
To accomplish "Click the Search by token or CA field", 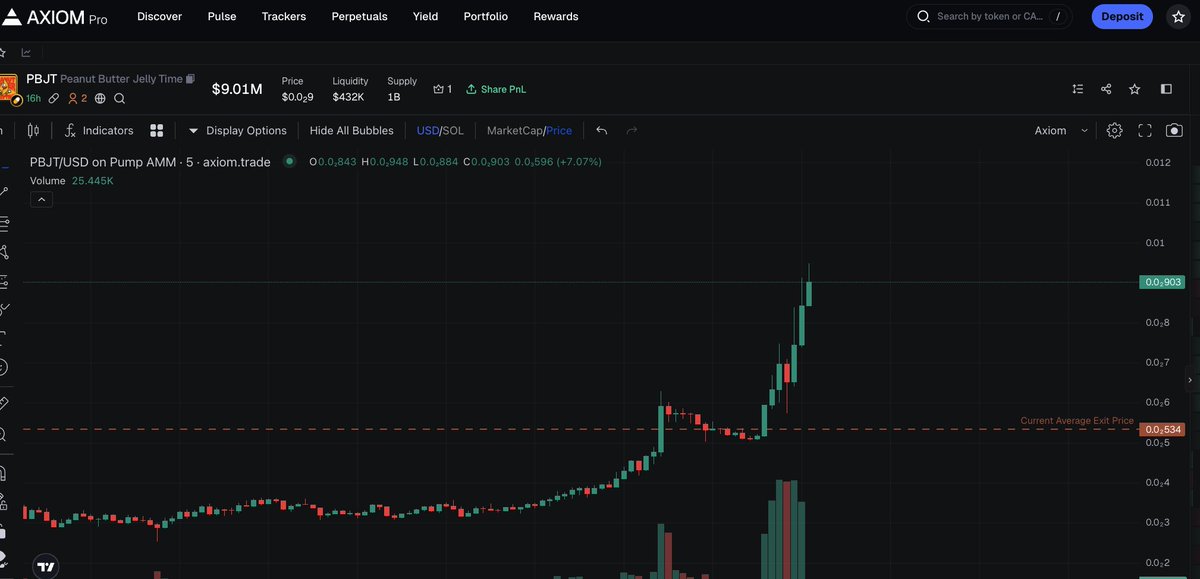I will point(990,17).
